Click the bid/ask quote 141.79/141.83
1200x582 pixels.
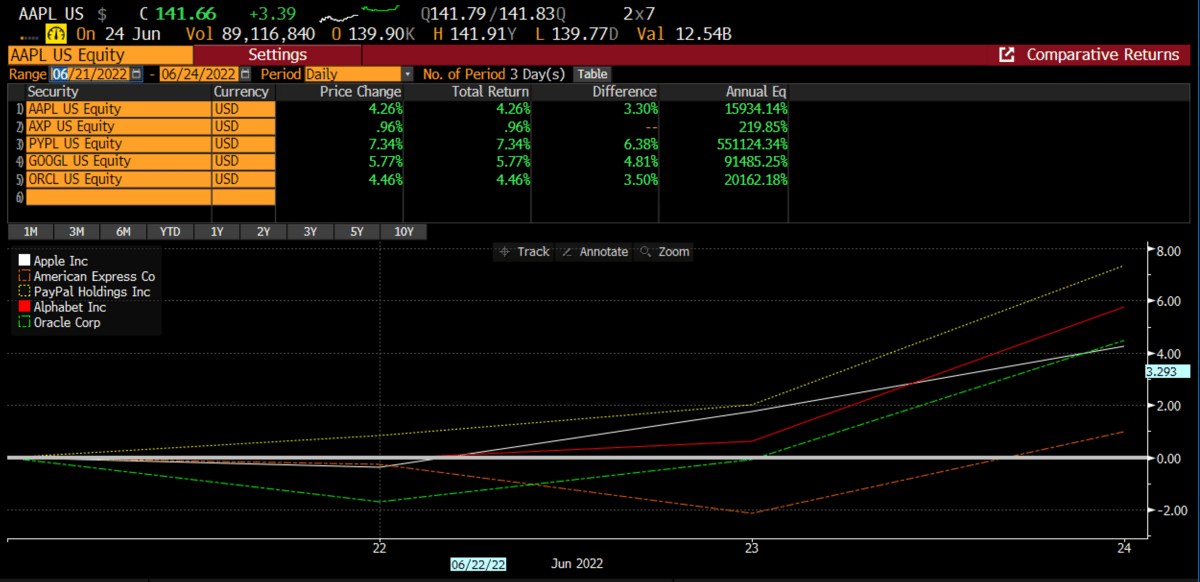[493, 14]
